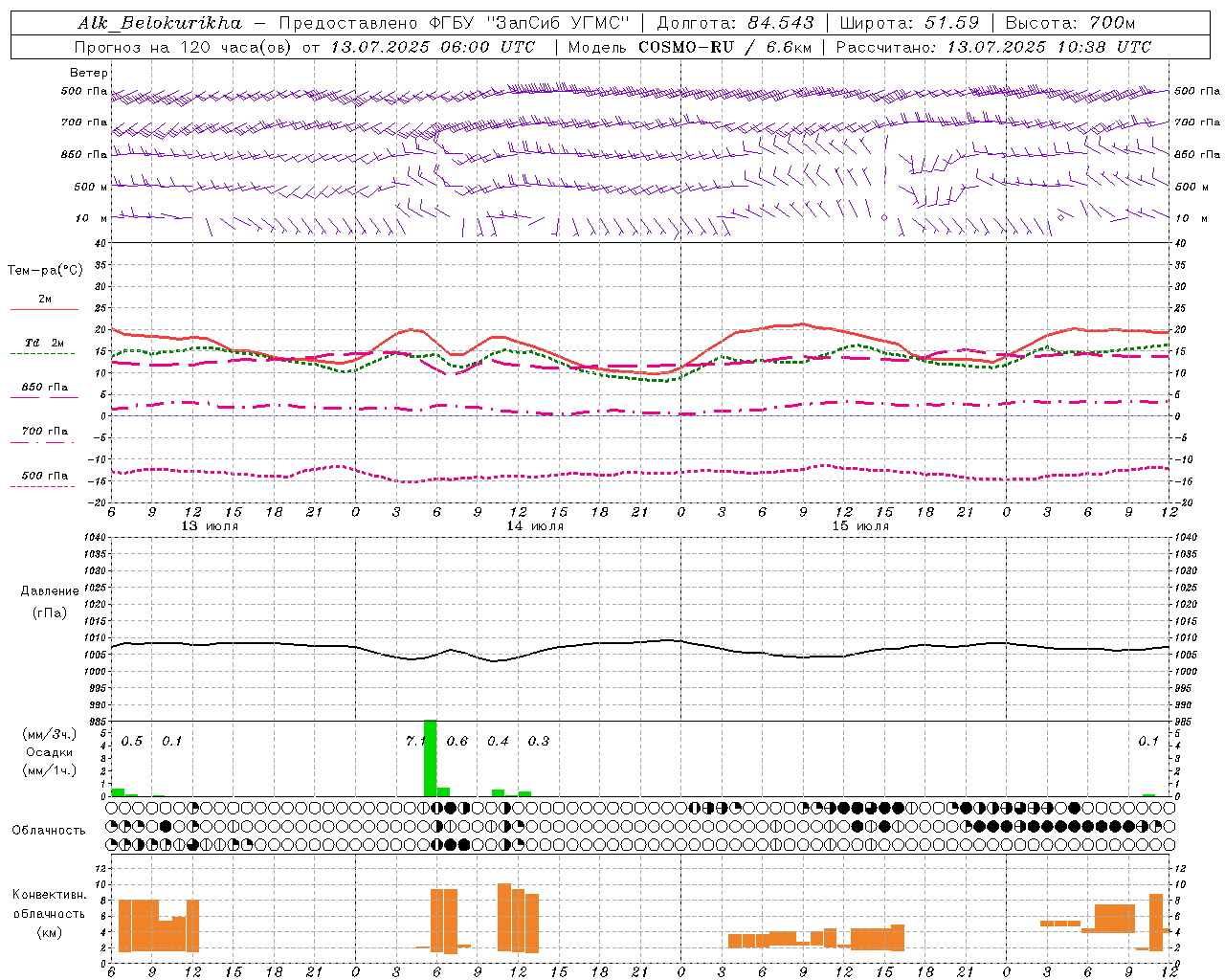Click the latitude value Широта: 51.59
The width and height of the screenshot is (1225, 980).
pos(909,23)
